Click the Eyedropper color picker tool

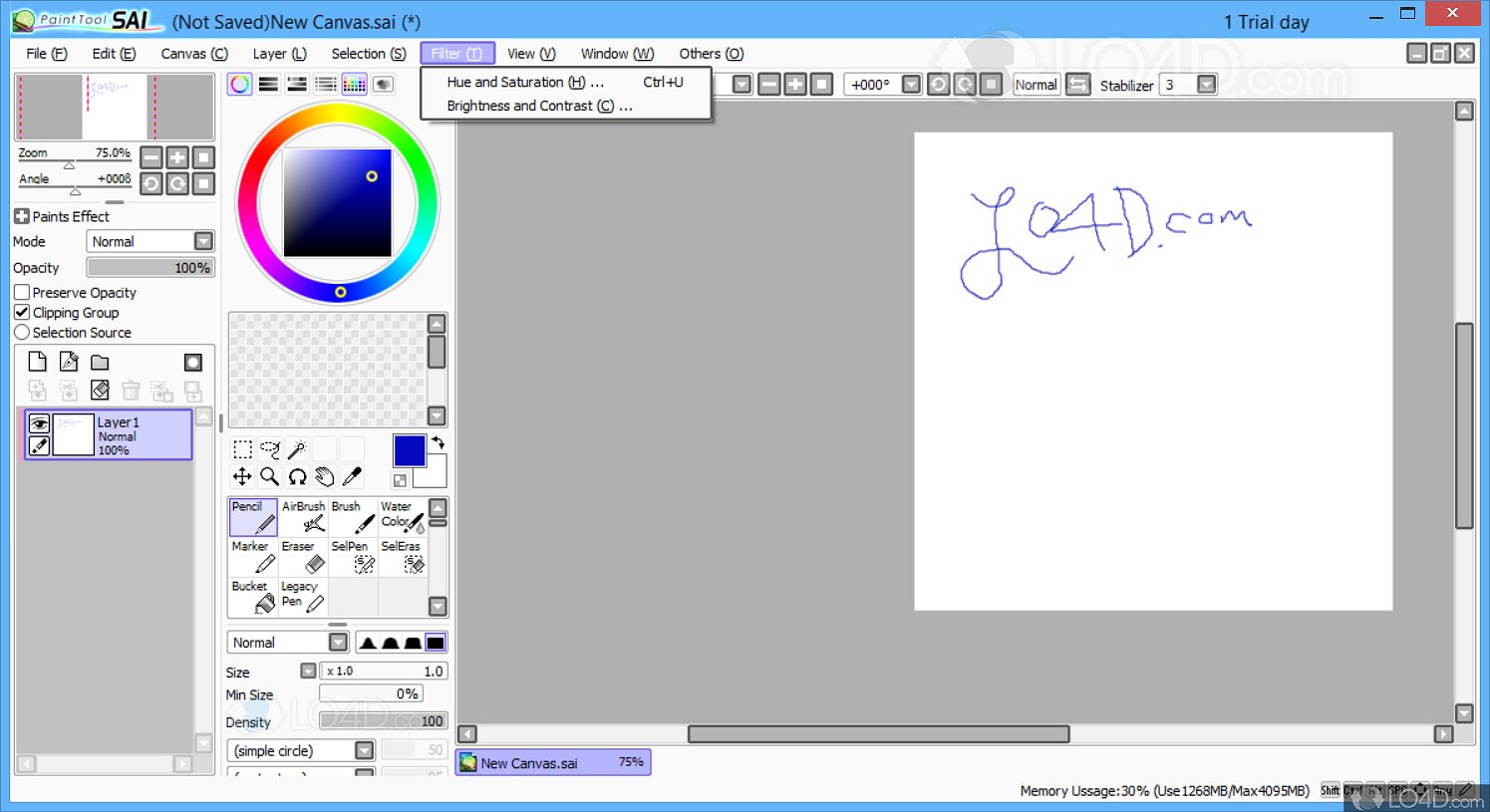coord(352,477)
